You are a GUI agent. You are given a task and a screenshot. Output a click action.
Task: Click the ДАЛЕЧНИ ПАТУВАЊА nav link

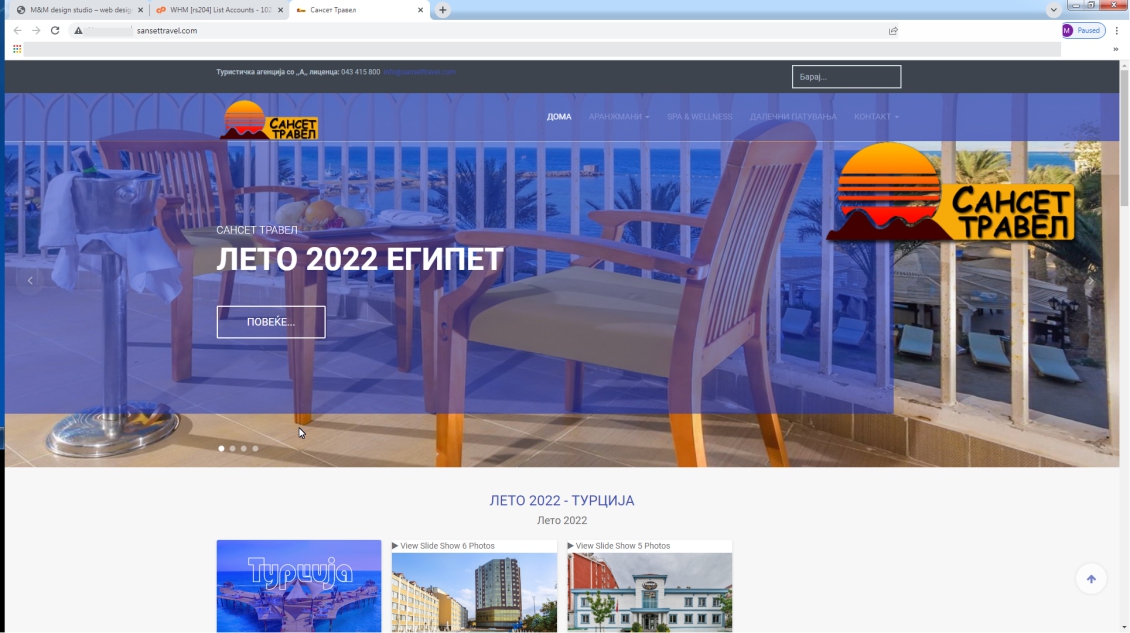(793, 117)
